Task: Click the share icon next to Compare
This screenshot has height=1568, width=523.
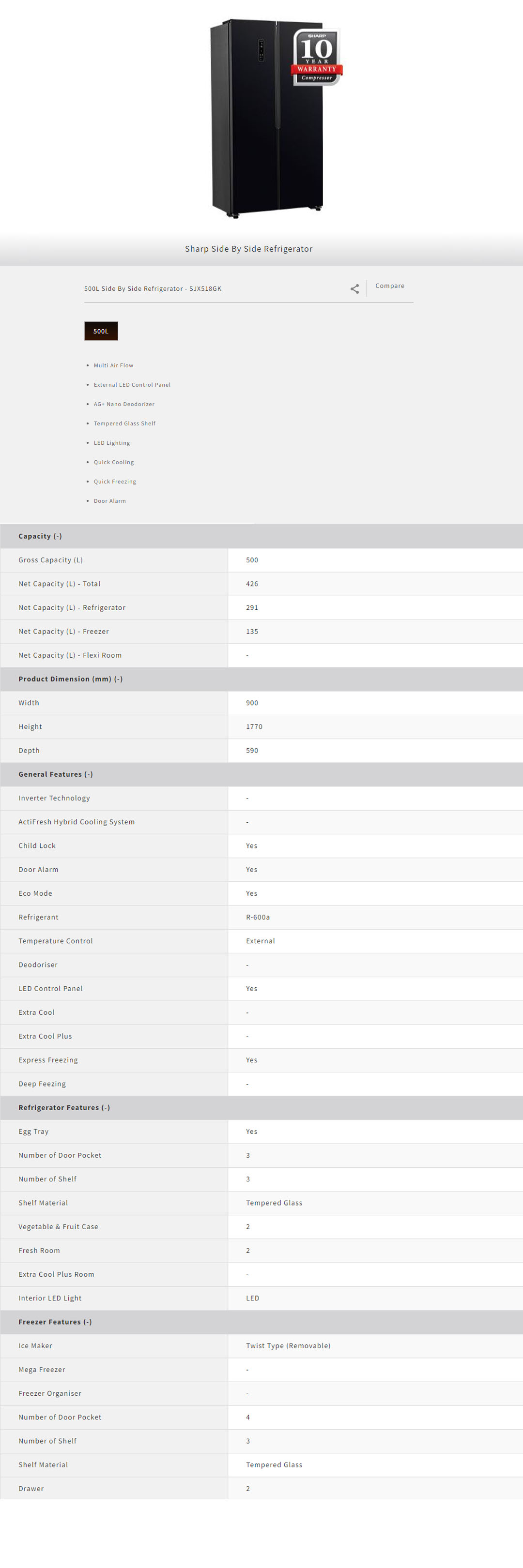Action: pyautogui.click(x=354, y=288)
